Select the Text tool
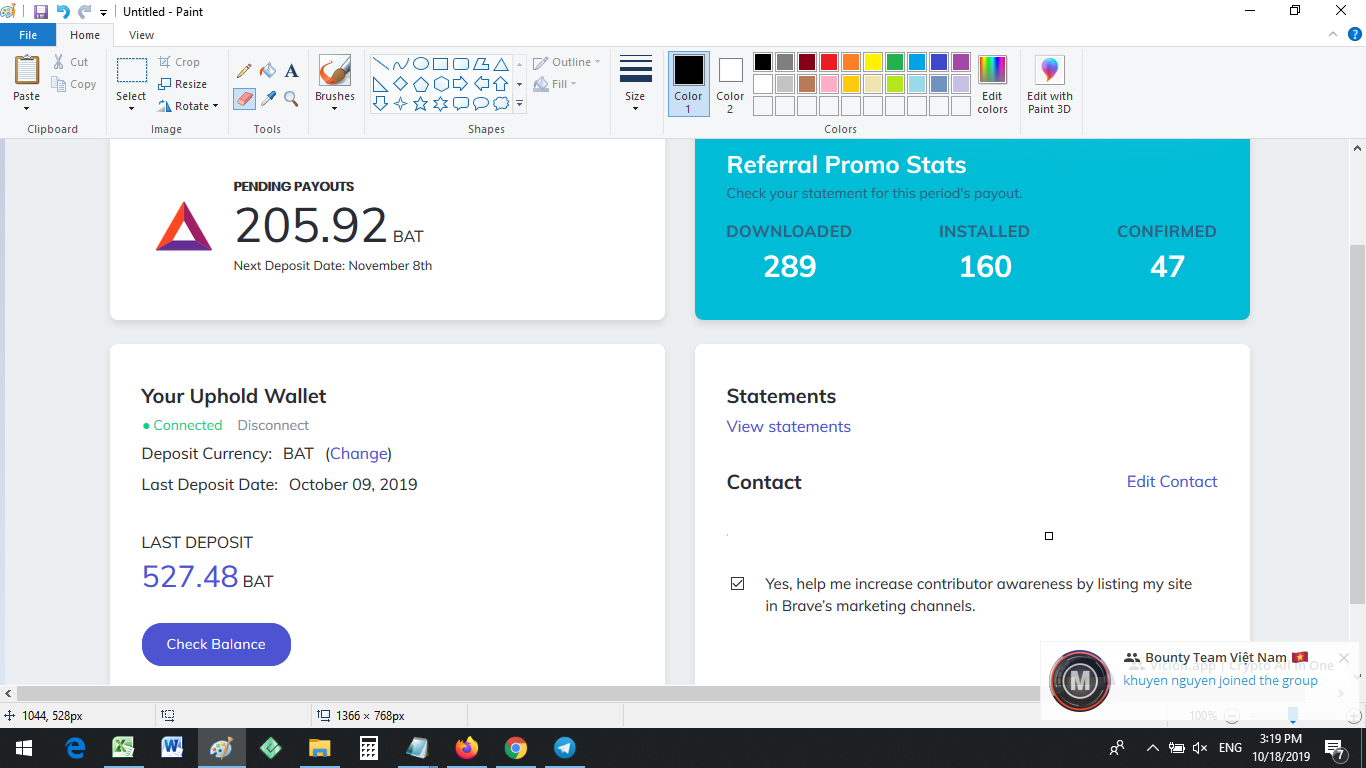The height and width of the screenshot is (768, 1366). 291,71
